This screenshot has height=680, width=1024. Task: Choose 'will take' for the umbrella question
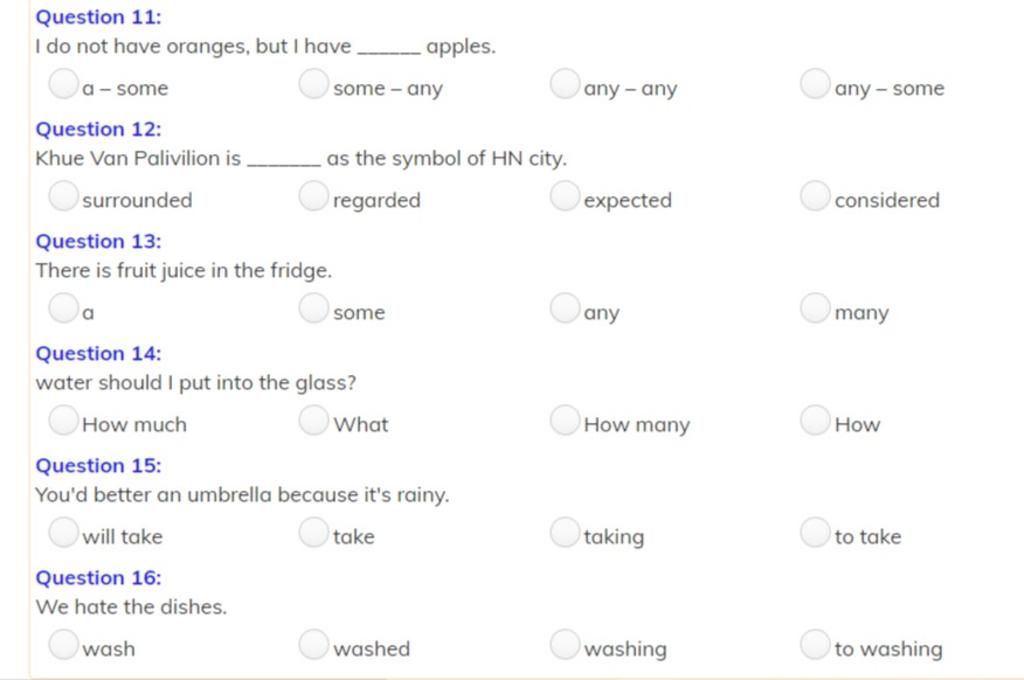(63, 532)
